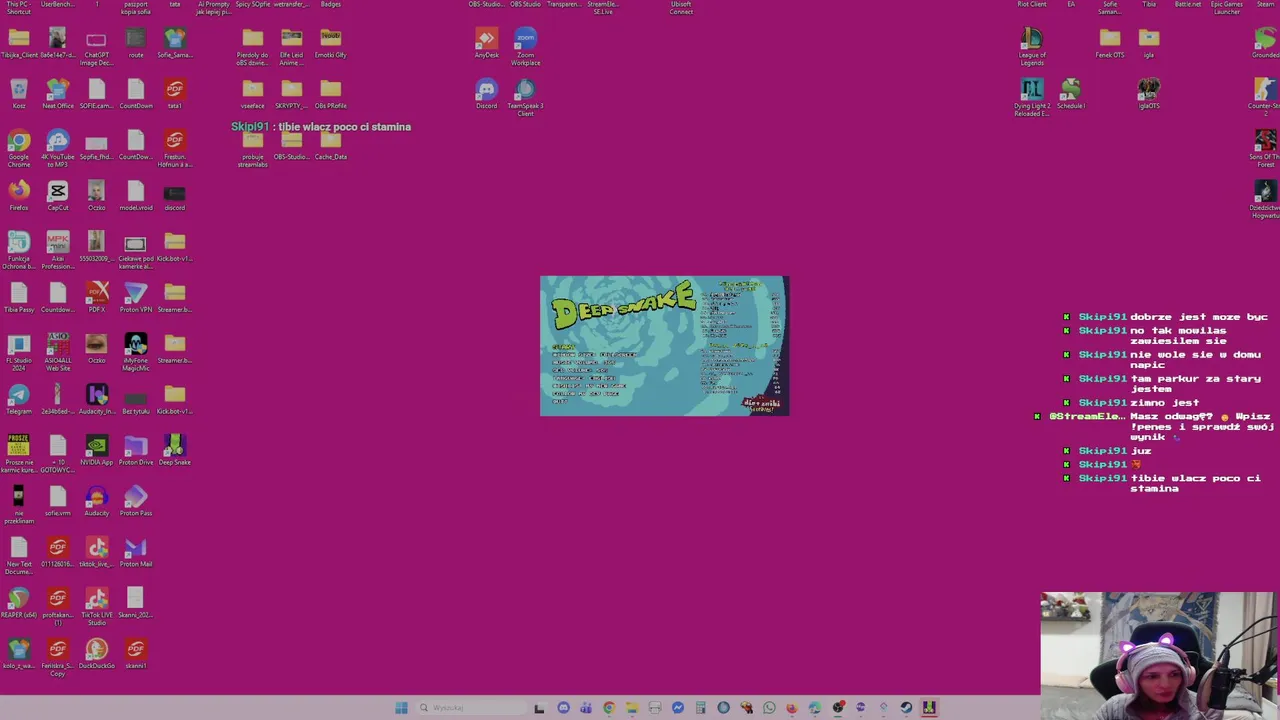Open iMyFone MagicMic desktop shortcut

[x=136, y=349]
